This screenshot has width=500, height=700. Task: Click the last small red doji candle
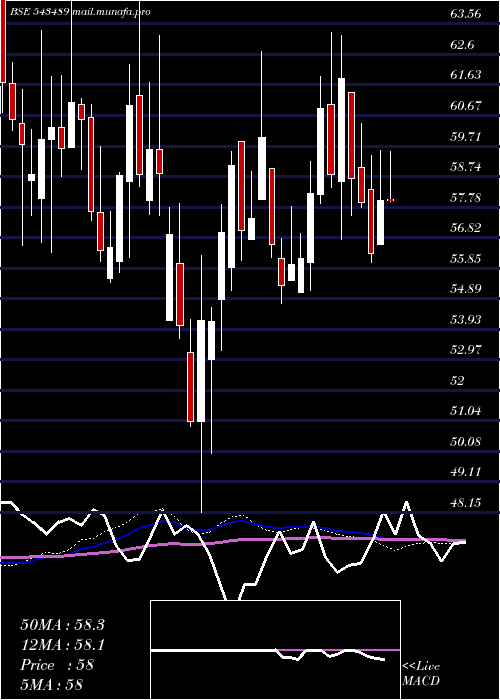(x=390, y=200)
